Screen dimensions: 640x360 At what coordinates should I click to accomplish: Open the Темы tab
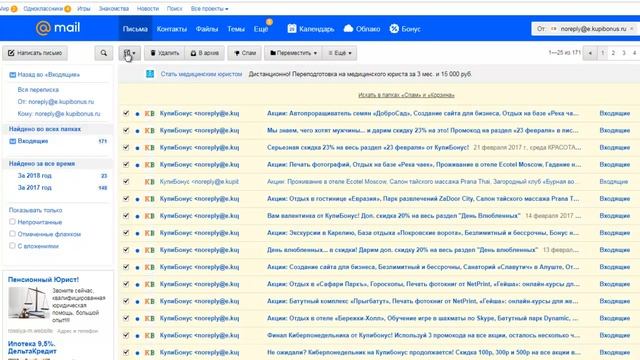point(236,29)
